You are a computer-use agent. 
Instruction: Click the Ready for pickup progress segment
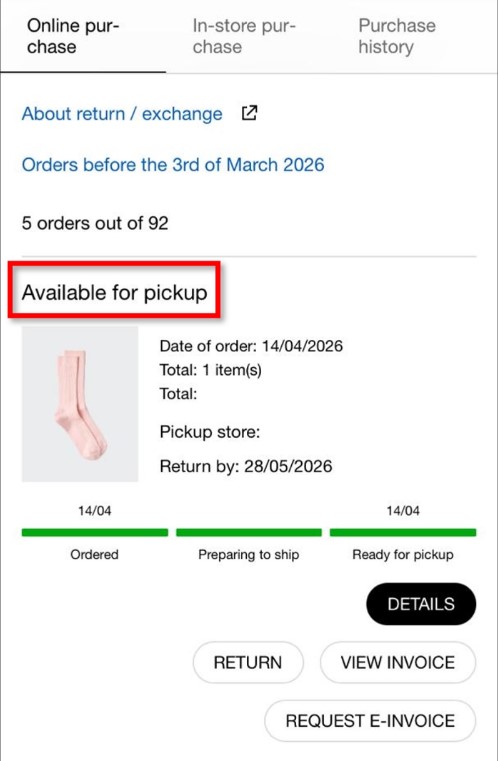[403, 532]
